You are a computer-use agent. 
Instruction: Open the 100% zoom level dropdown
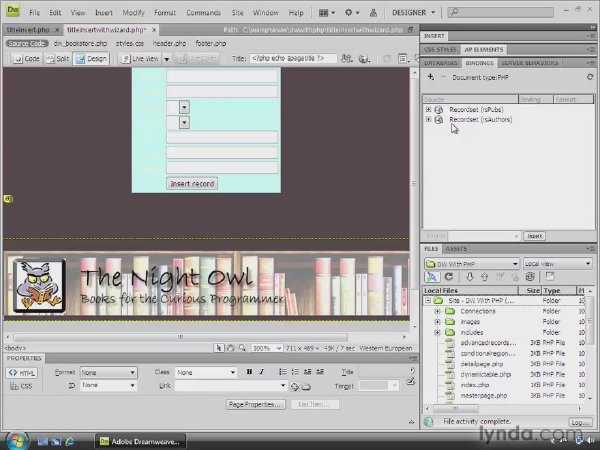pos(267,348)
